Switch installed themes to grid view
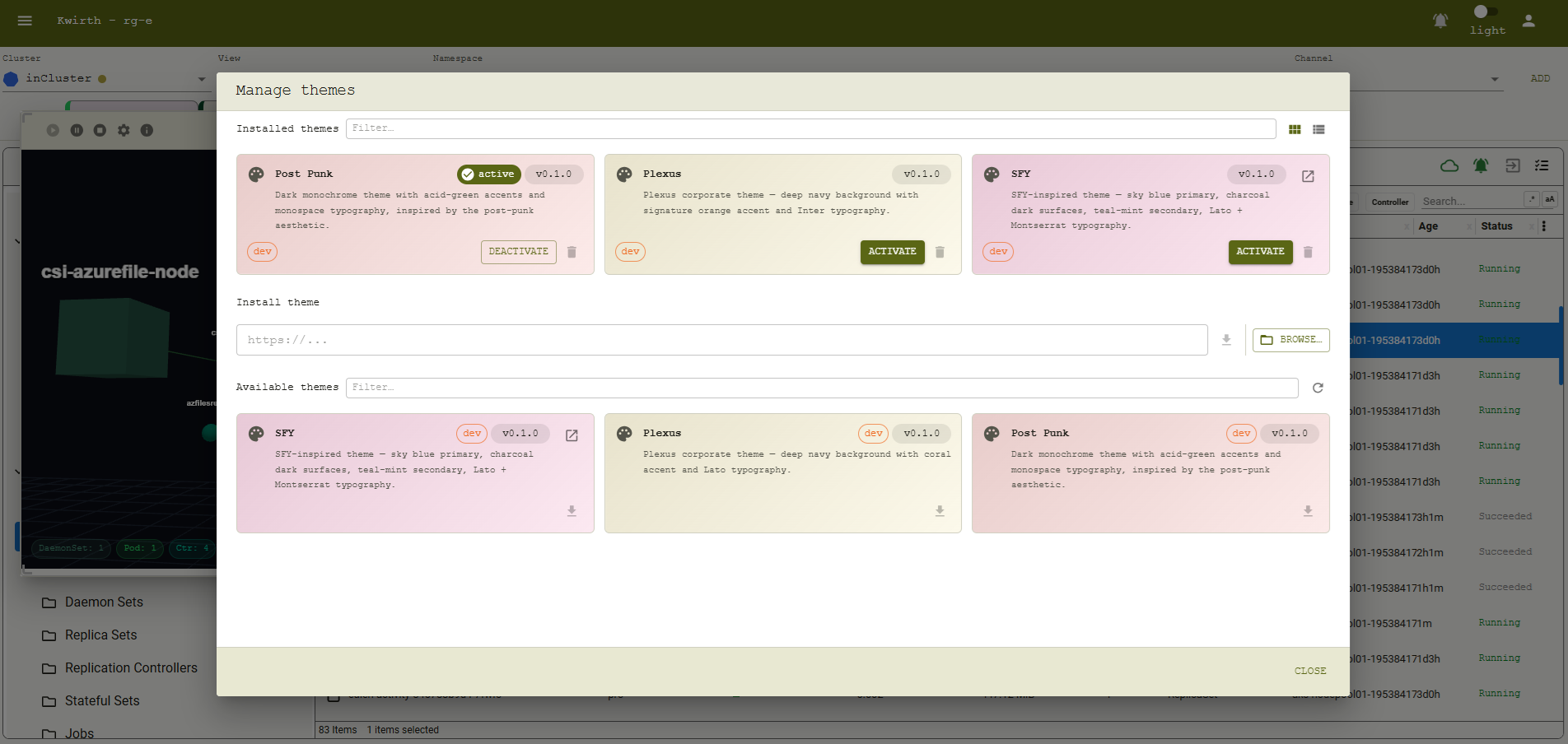The image size is (1568, 744). 1295,129
